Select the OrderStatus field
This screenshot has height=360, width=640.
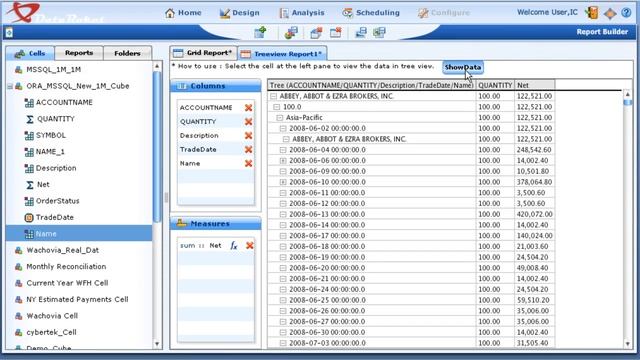[x=58, y=201]
